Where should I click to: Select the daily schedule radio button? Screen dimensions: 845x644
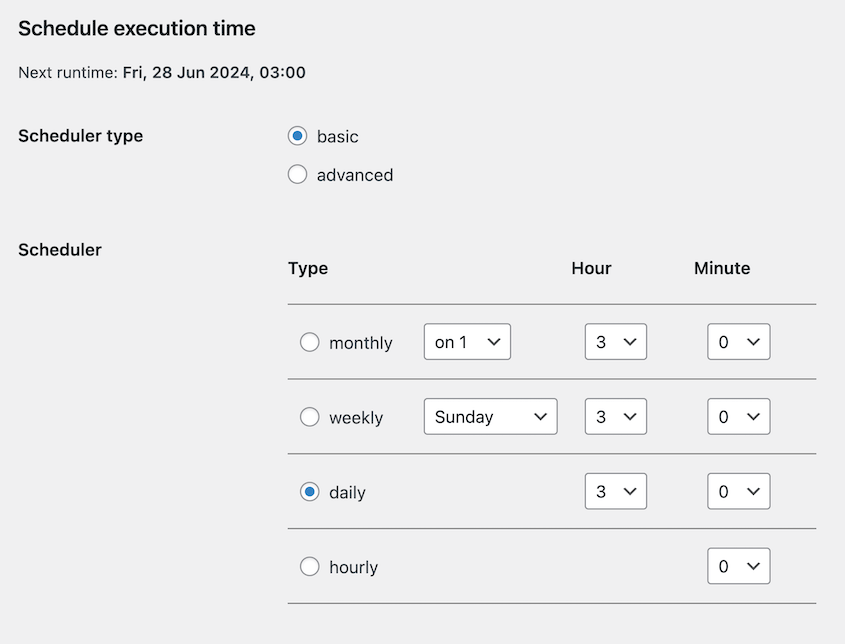coord(309,491)
